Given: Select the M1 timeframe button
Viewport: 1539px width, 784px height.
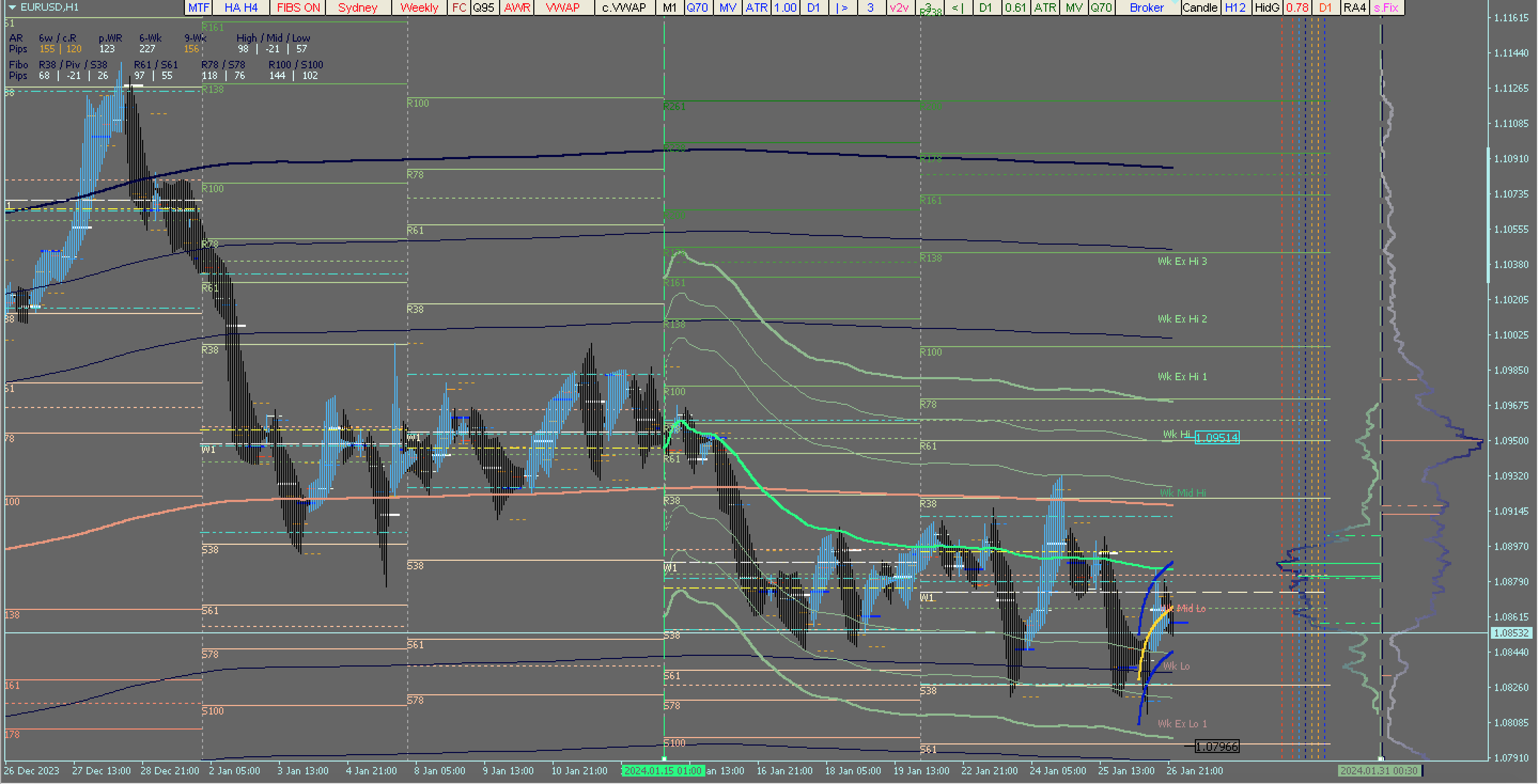Looking at the screenshot, I should pyautogui.click(x=669, y=7).
